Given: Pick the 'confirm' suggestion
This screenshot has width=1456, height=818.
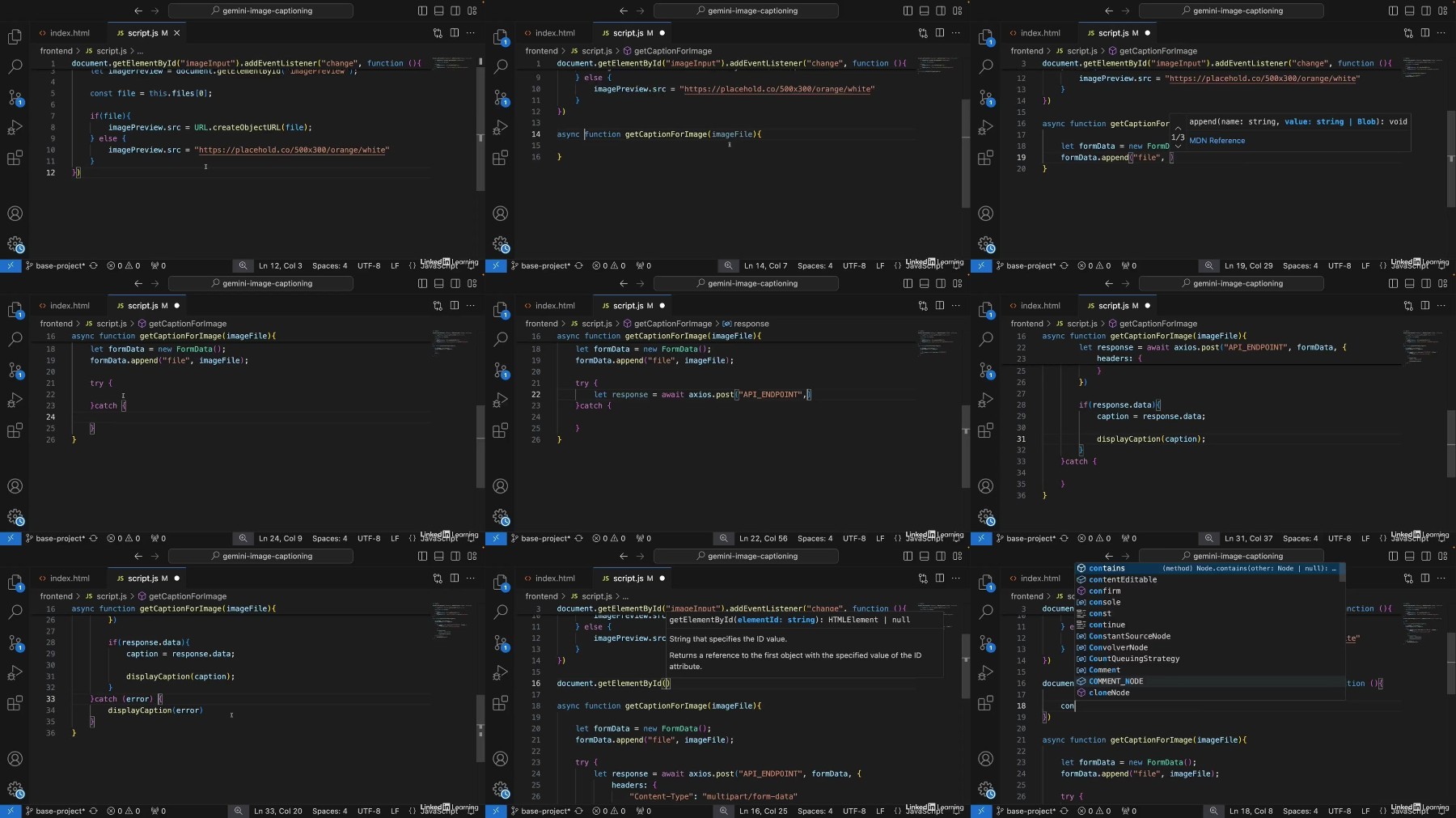Looking at the screenshot, I should point(1205,591).
